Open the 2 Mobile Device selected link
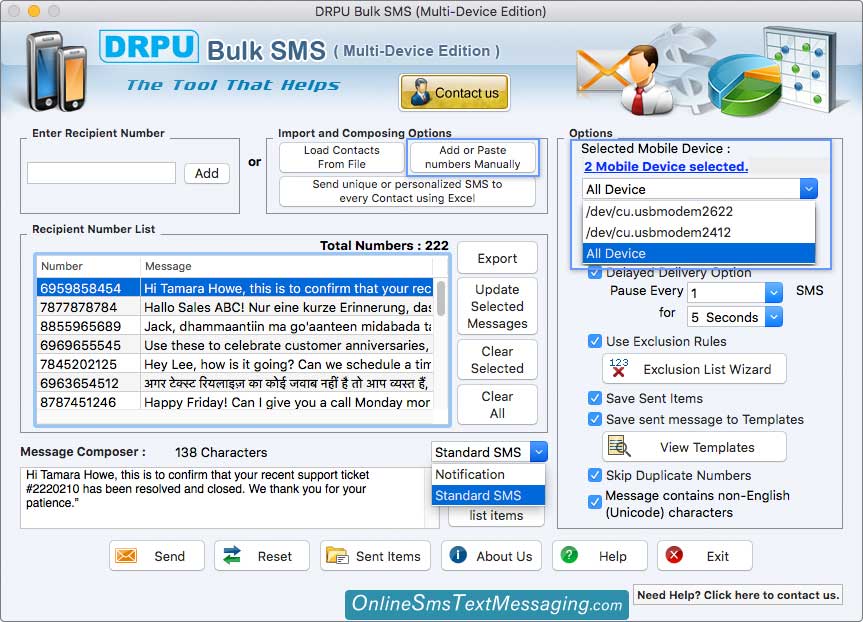 pyautogui.click(x=666, y=166)
